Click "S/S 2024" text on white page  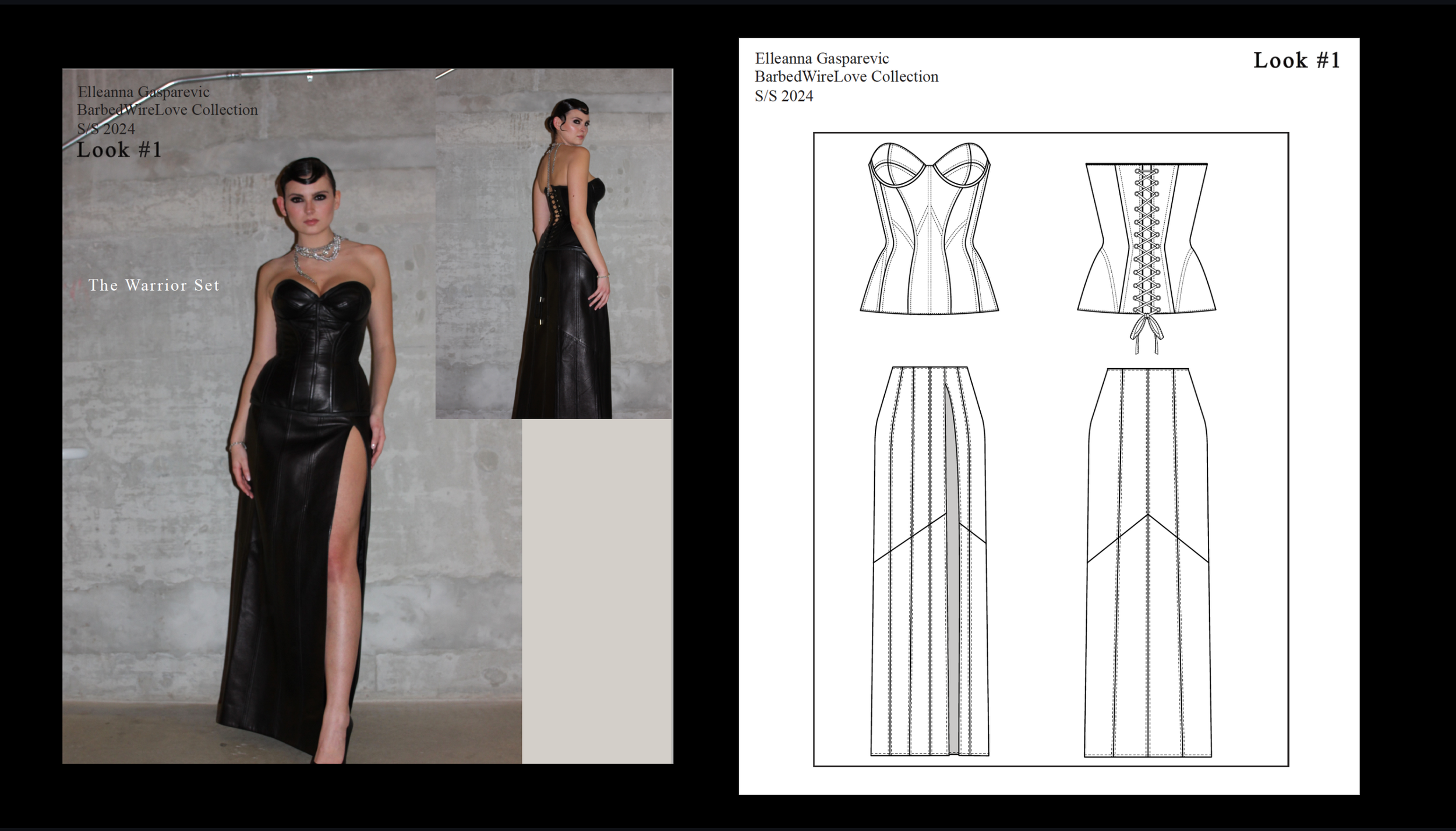click(x=783, y=96)
